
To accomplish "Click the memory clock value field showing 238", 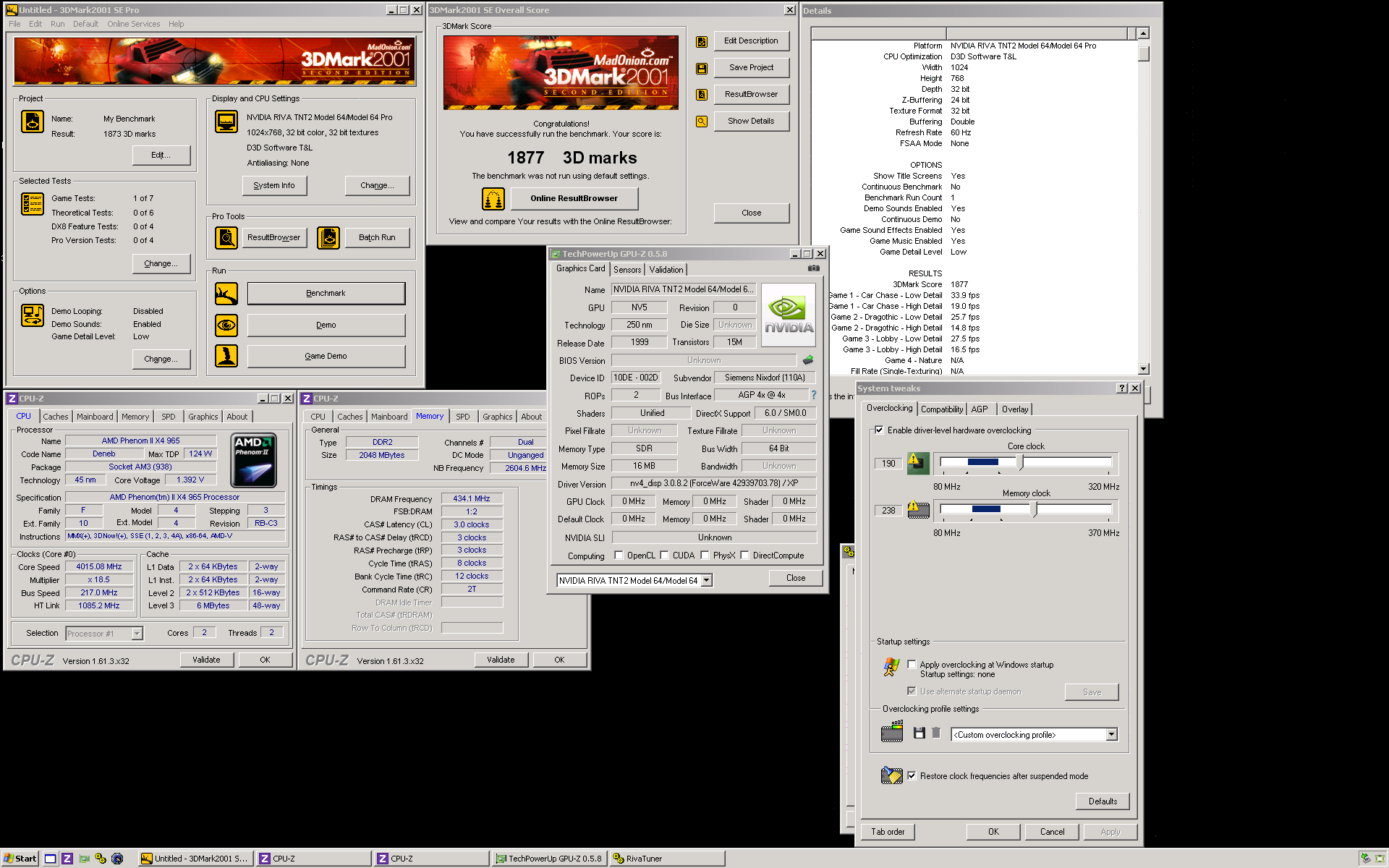I will 888,511.
